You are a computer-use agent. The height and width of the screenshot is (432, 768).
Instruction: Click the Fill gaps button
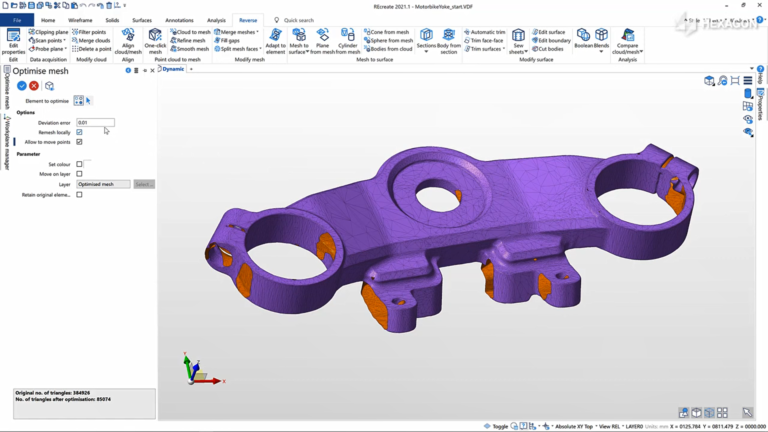[x=227, y=41]
